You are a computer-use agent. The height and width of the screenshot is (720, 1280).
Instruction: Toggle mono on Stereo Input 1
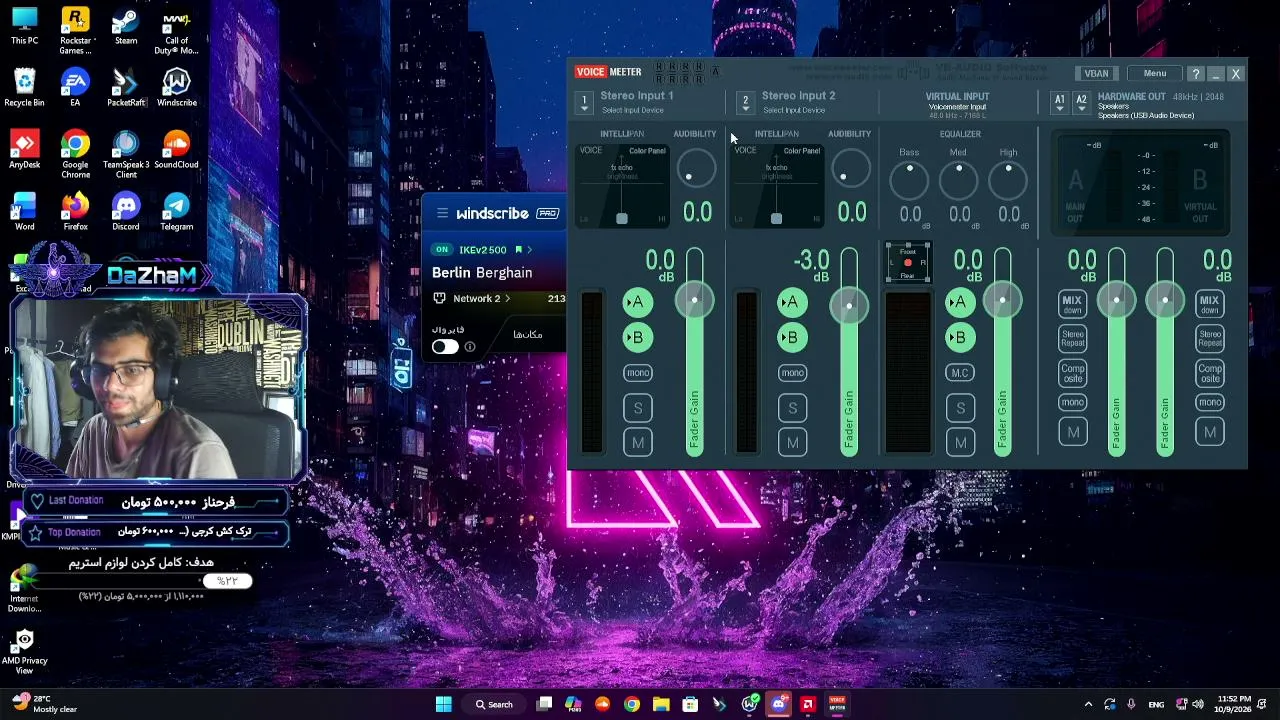coord(638,373)
